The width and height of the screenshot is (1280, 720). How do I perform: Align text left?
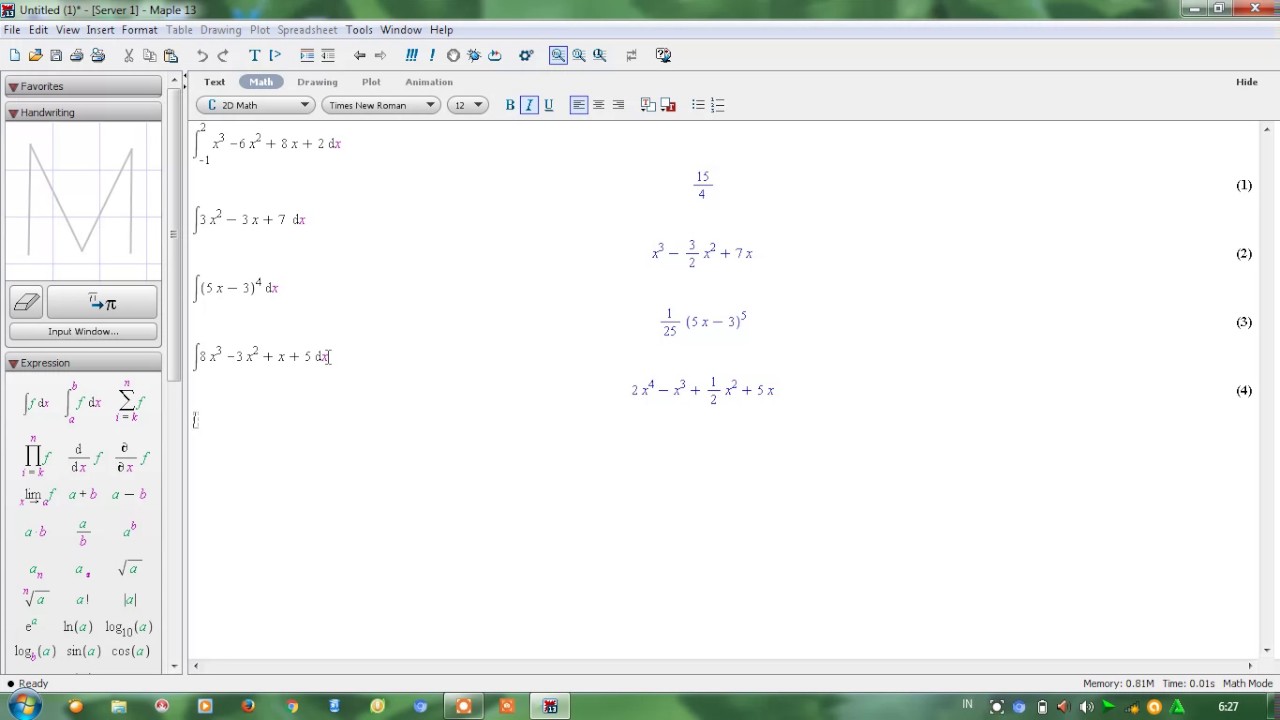[x=578, y=105]
